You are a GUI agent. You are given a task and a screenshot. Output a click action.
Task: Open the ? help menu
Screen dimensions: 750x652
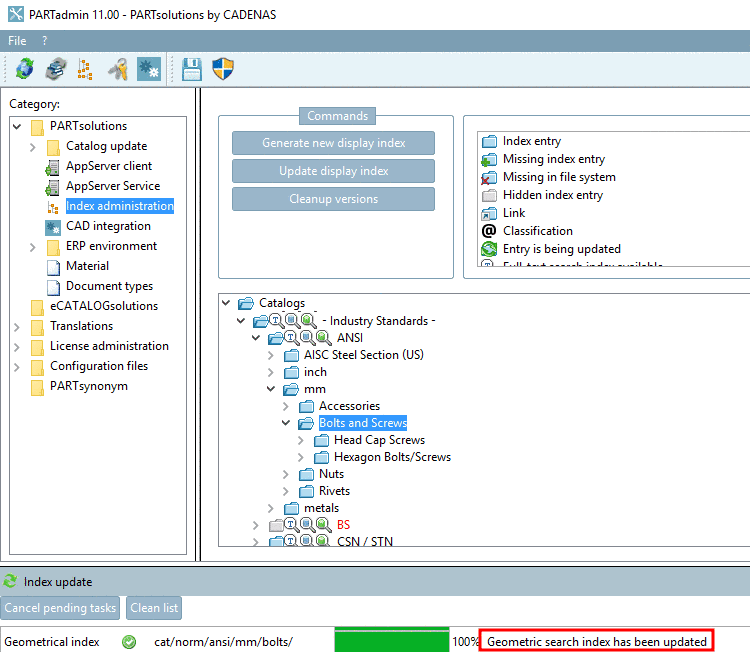(44, 41)
